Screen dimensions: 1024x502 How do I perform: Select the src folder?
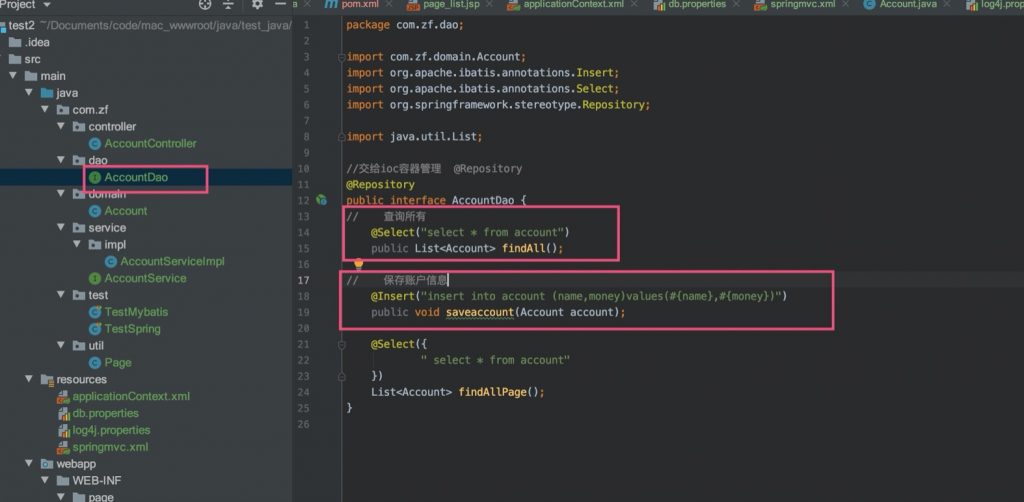pyautogui.click(x=32, y=59)
